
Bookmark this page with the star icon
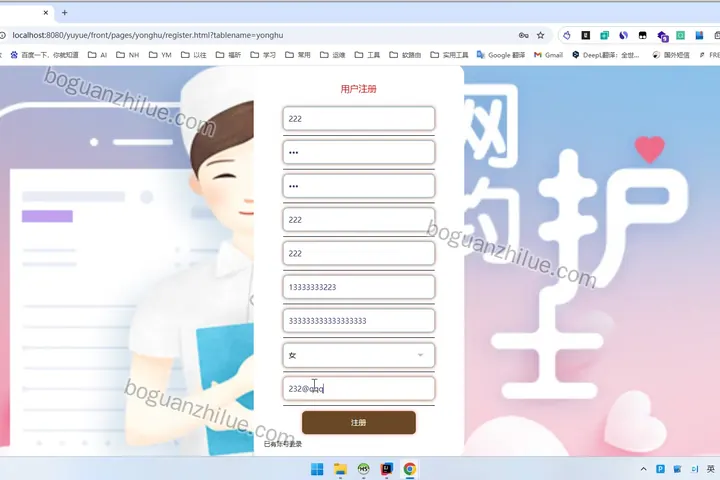(540, 35)
